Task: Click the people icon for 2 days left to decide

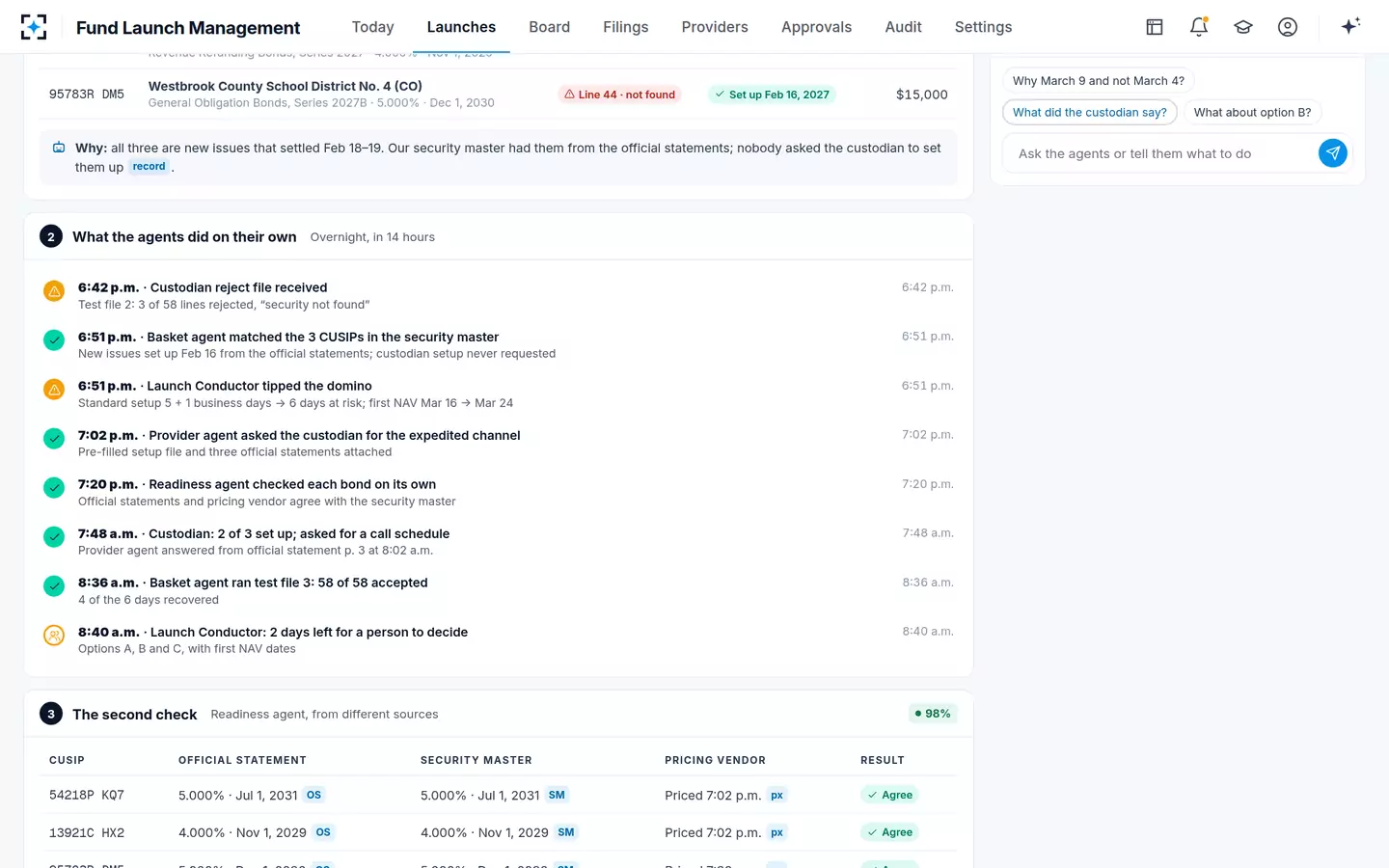Action: [54, 635]
